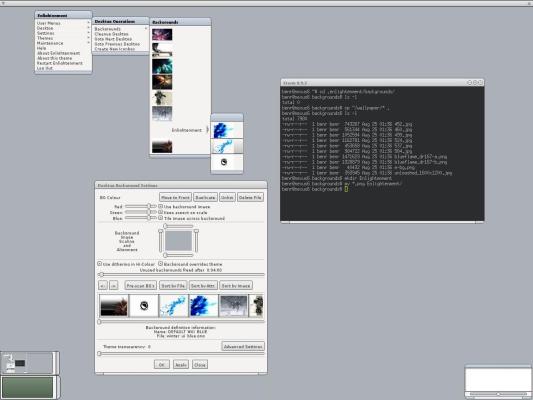Select the E-logo background in settings thumbnail strip
The height and width of the screenshot is (400, 533).
pos(144,306)
